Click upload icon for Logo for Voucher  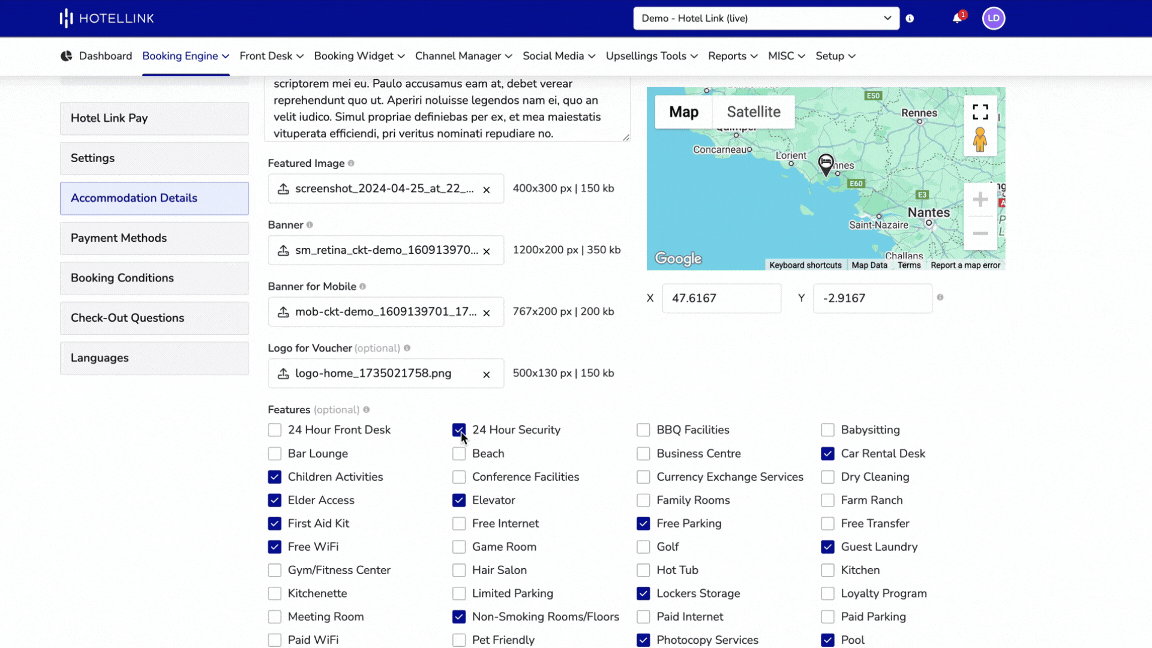[284, 374]
